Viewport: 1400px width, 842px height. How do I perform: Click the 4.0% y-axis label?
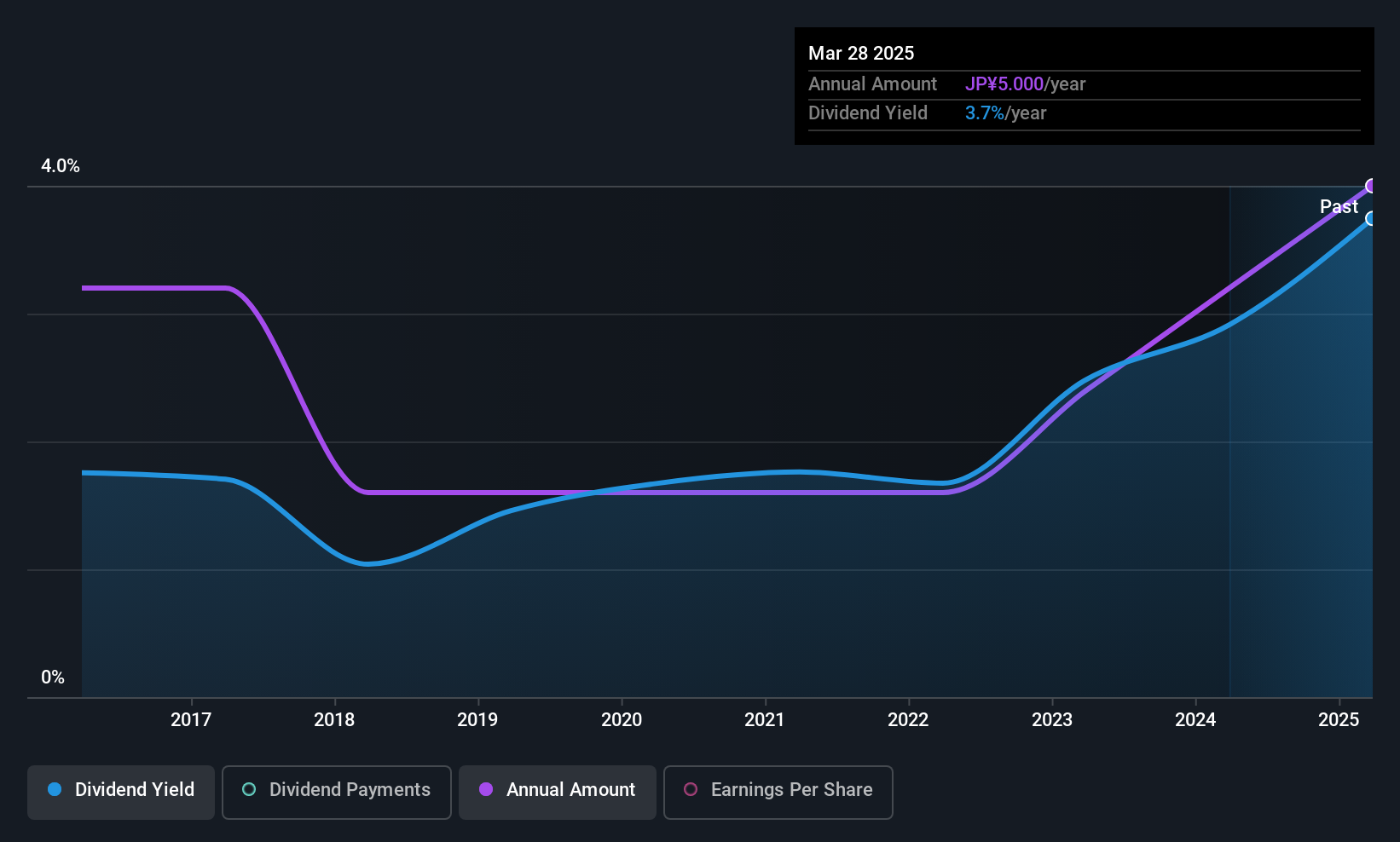click(x=61, y=166)
